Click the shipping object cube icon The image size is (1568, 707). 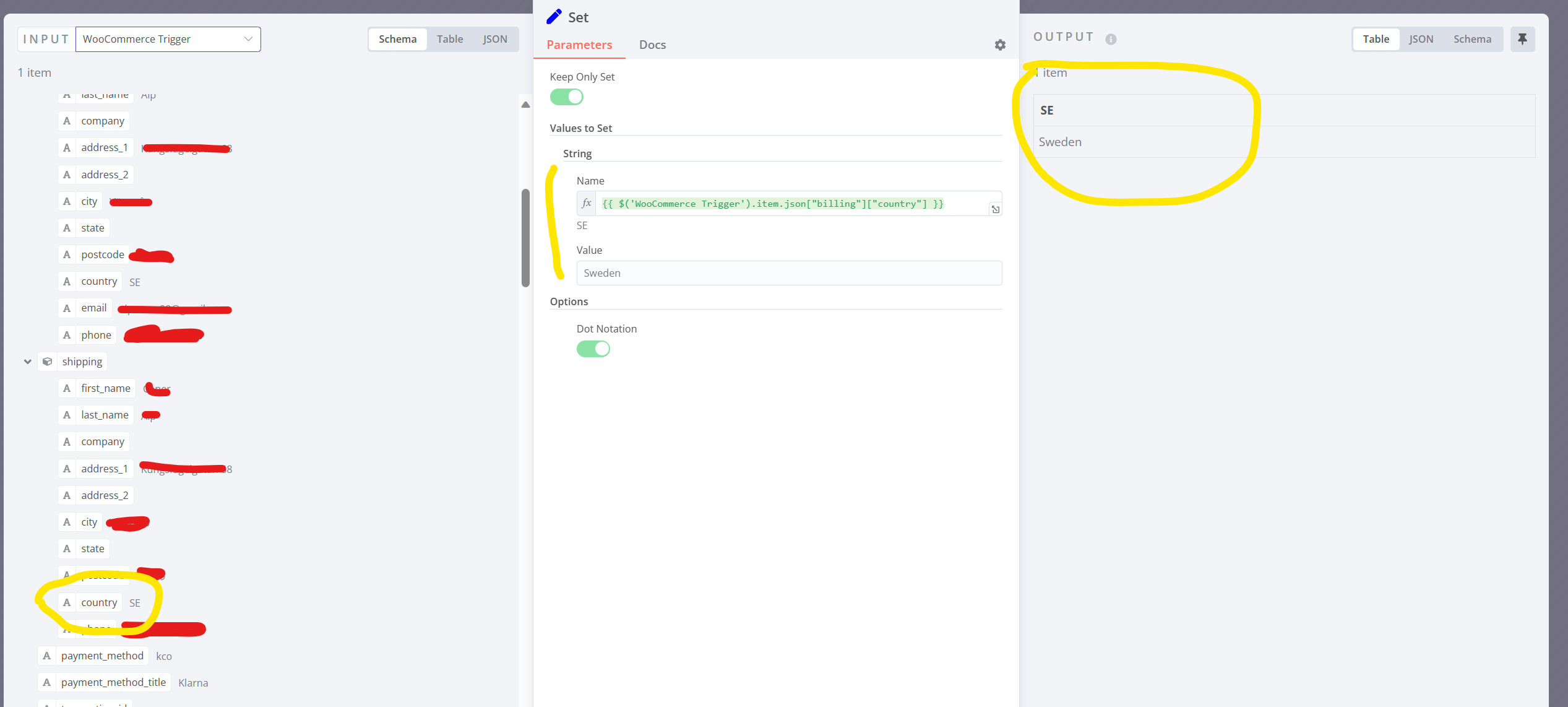pos(48,362)
